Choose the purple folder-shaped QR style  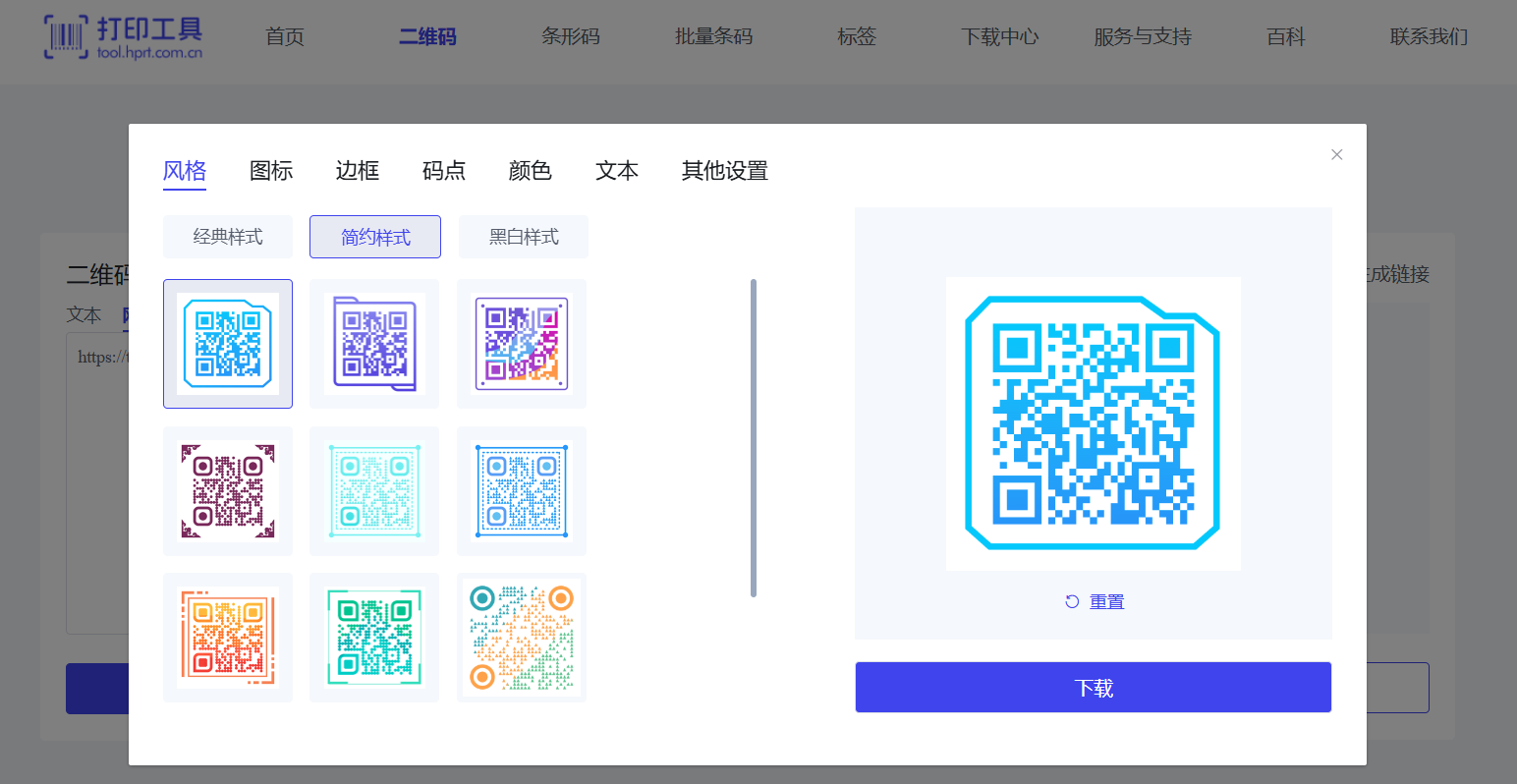coord(374,344)
